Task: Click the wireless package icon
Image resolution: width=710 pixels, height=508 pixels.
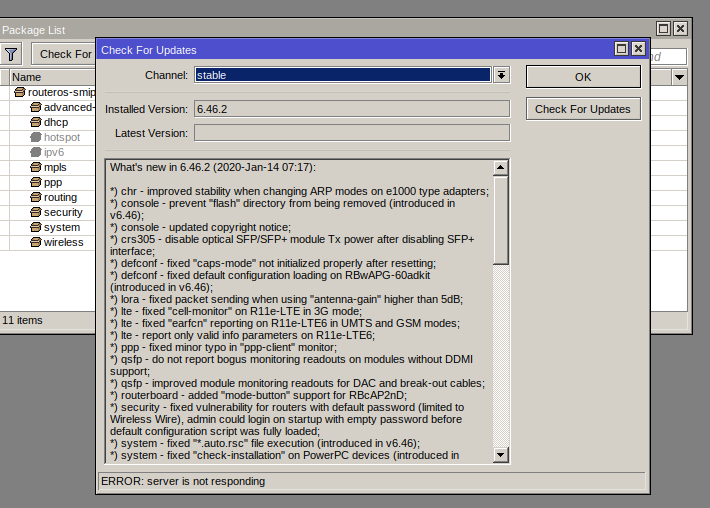Action: pyautogui.click(x=36, y=242)
